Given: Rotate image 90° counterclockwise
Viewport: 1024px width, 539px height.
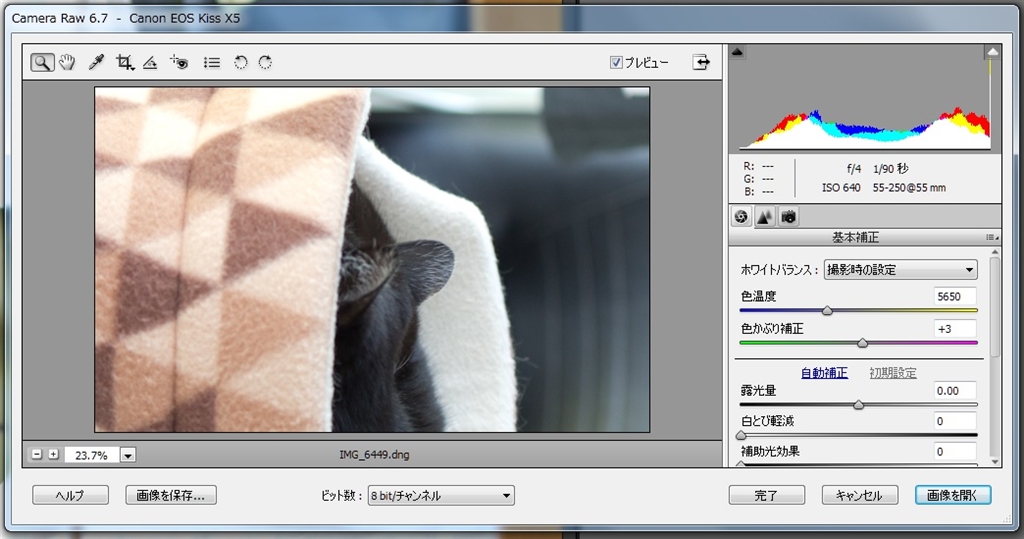Looking at the screenshot, I should point(240,62).
